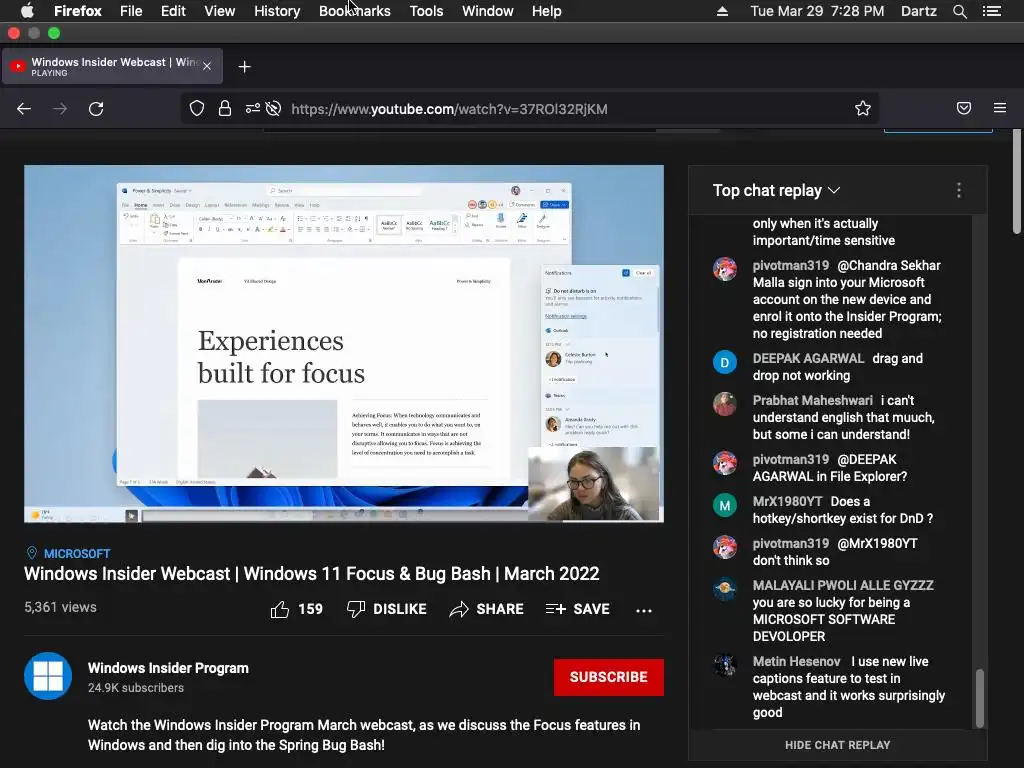Screen dimensions: 1024x768
Task: Click MALAYALI PWOLI ALLE GYZZZ avatar
Action: tap(724, 589)
